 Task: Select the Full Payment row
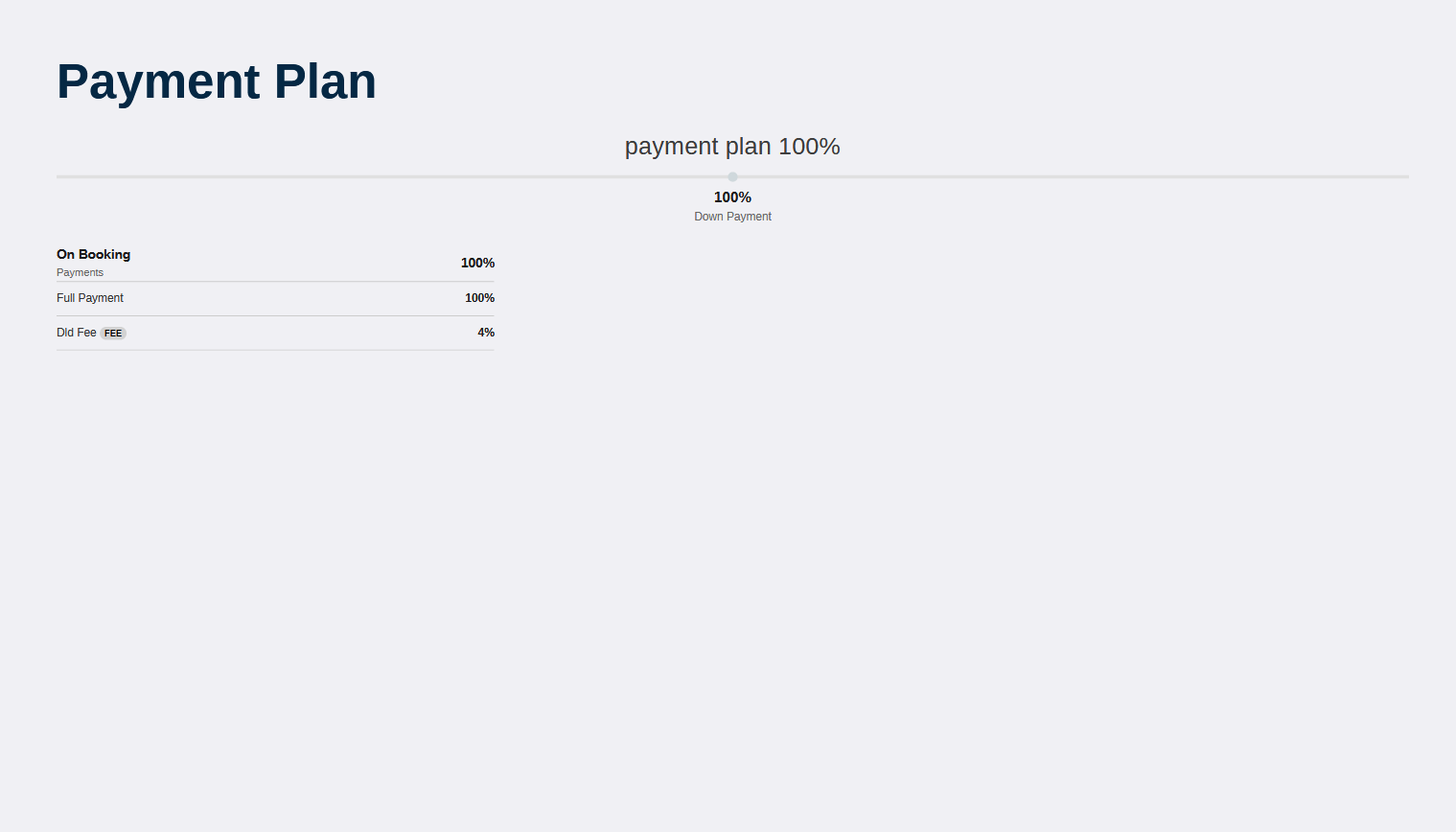pyautogui.click(x=275, y=298)
